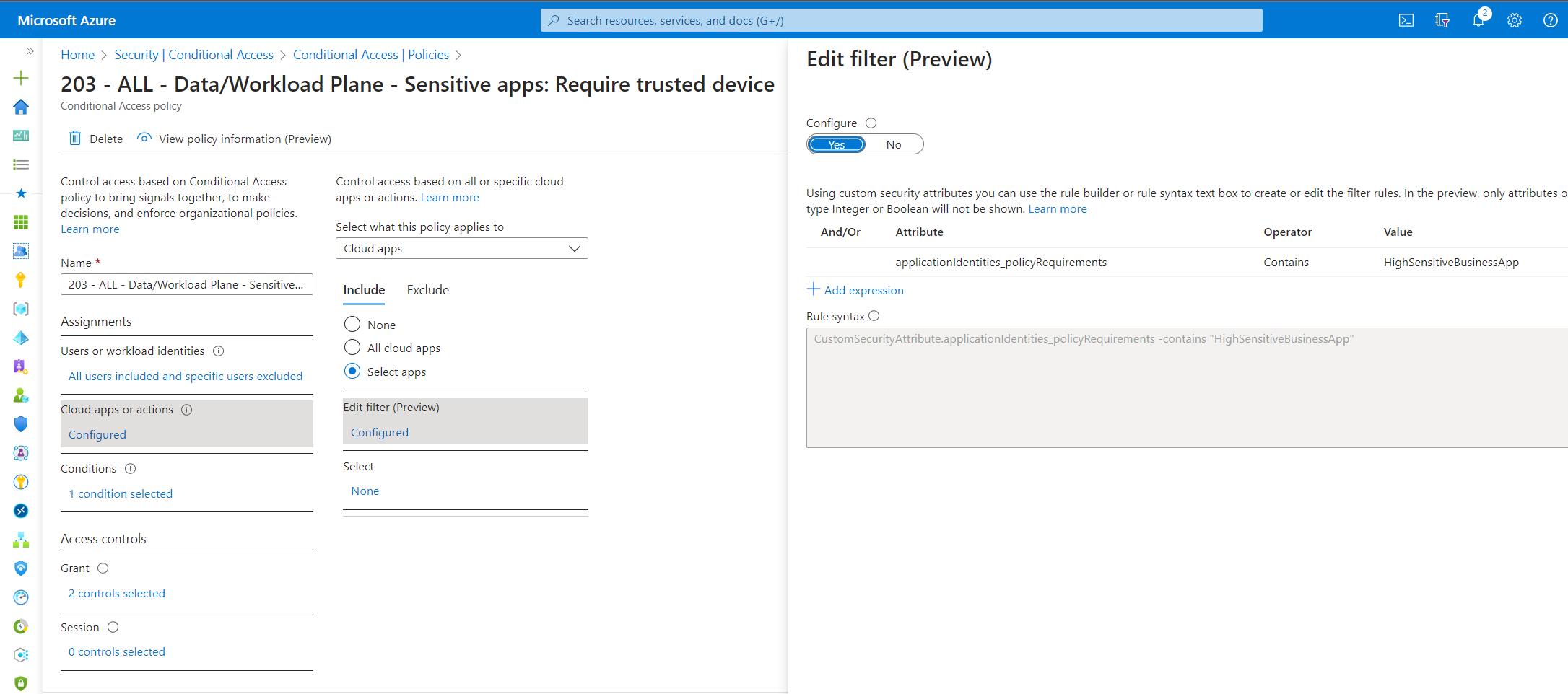Image resolution: width=1568 pixels, height=694 pixels.
Task: Choose the Select apps radio button
Action: pyautogui.click(x=352, y=371)
